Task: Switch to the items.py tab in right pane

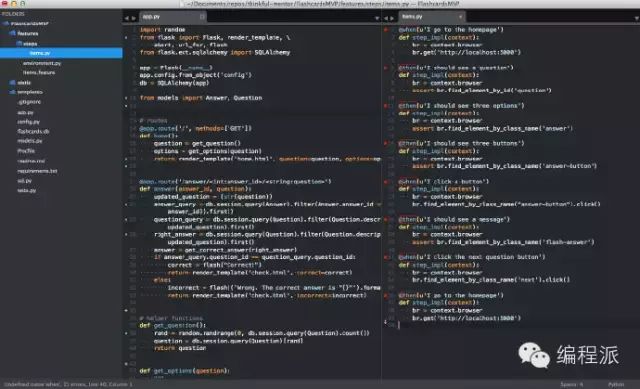Action: tap(431, 16)
